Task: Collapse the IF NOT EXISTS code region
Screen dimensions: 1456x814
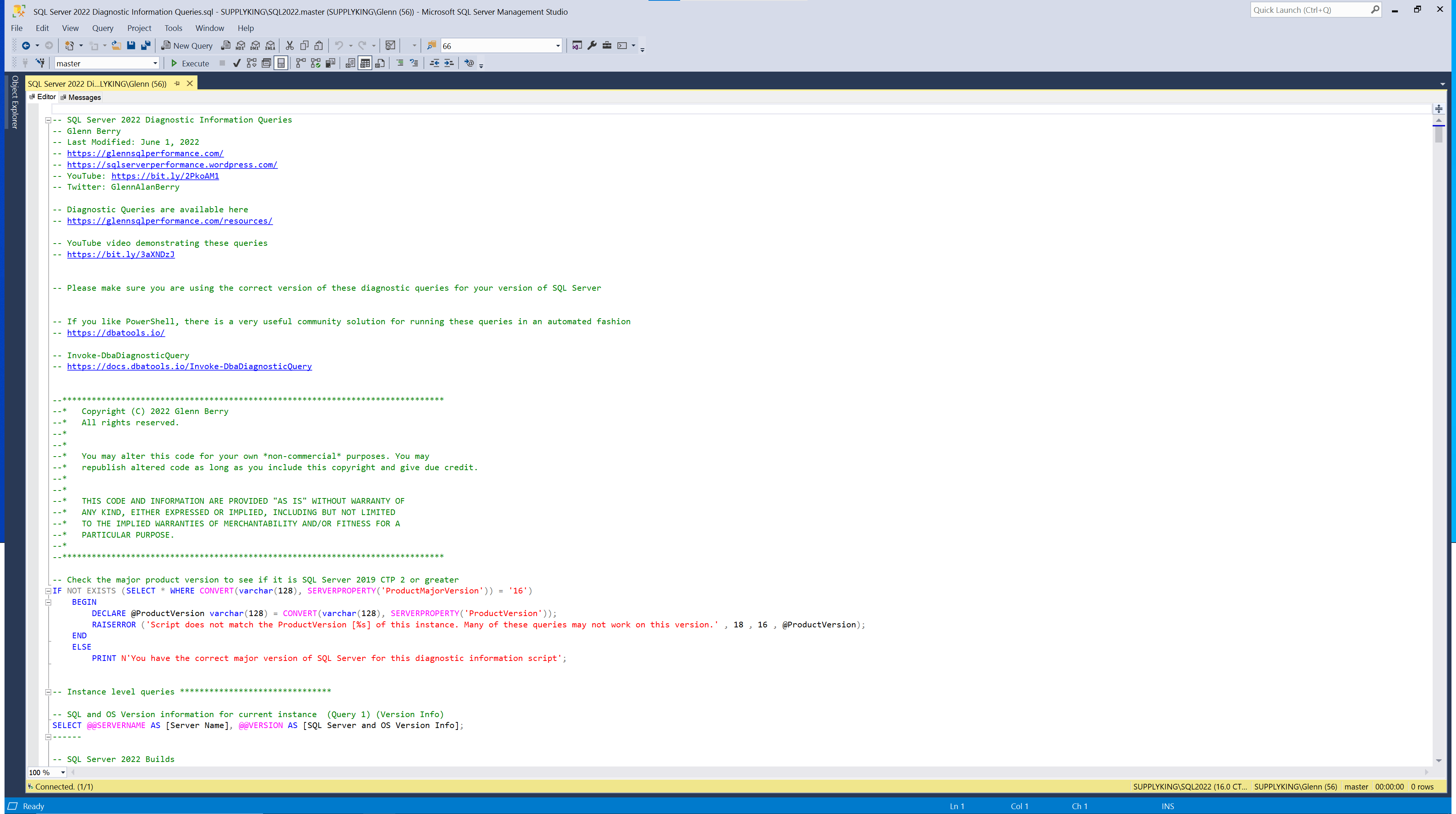Action: tap(48, 590)
